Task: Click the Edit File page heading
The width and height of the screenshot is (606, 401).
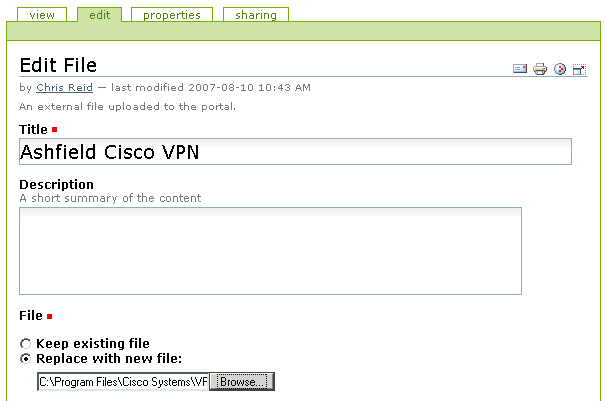Action: click(x=58, y=66)
